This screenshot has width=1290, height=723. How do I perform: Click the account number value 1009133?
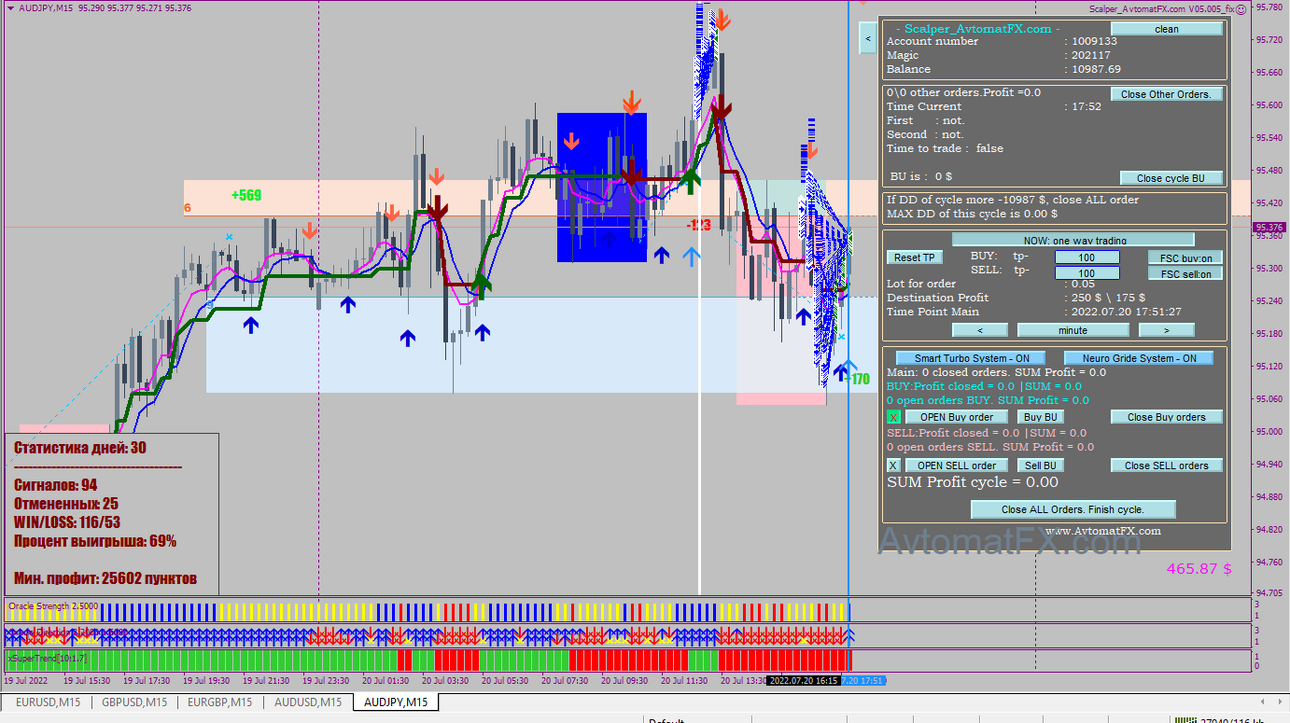tap(1094, 41)
